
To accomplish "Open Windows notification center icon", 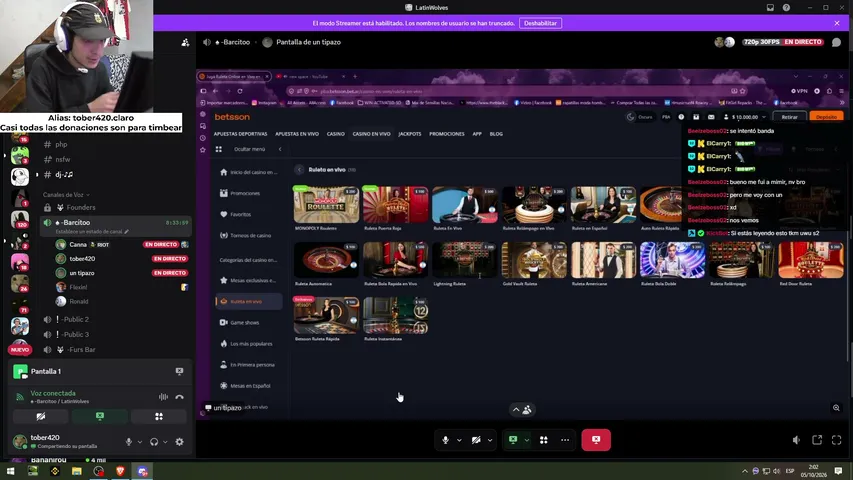I will 838,471.
